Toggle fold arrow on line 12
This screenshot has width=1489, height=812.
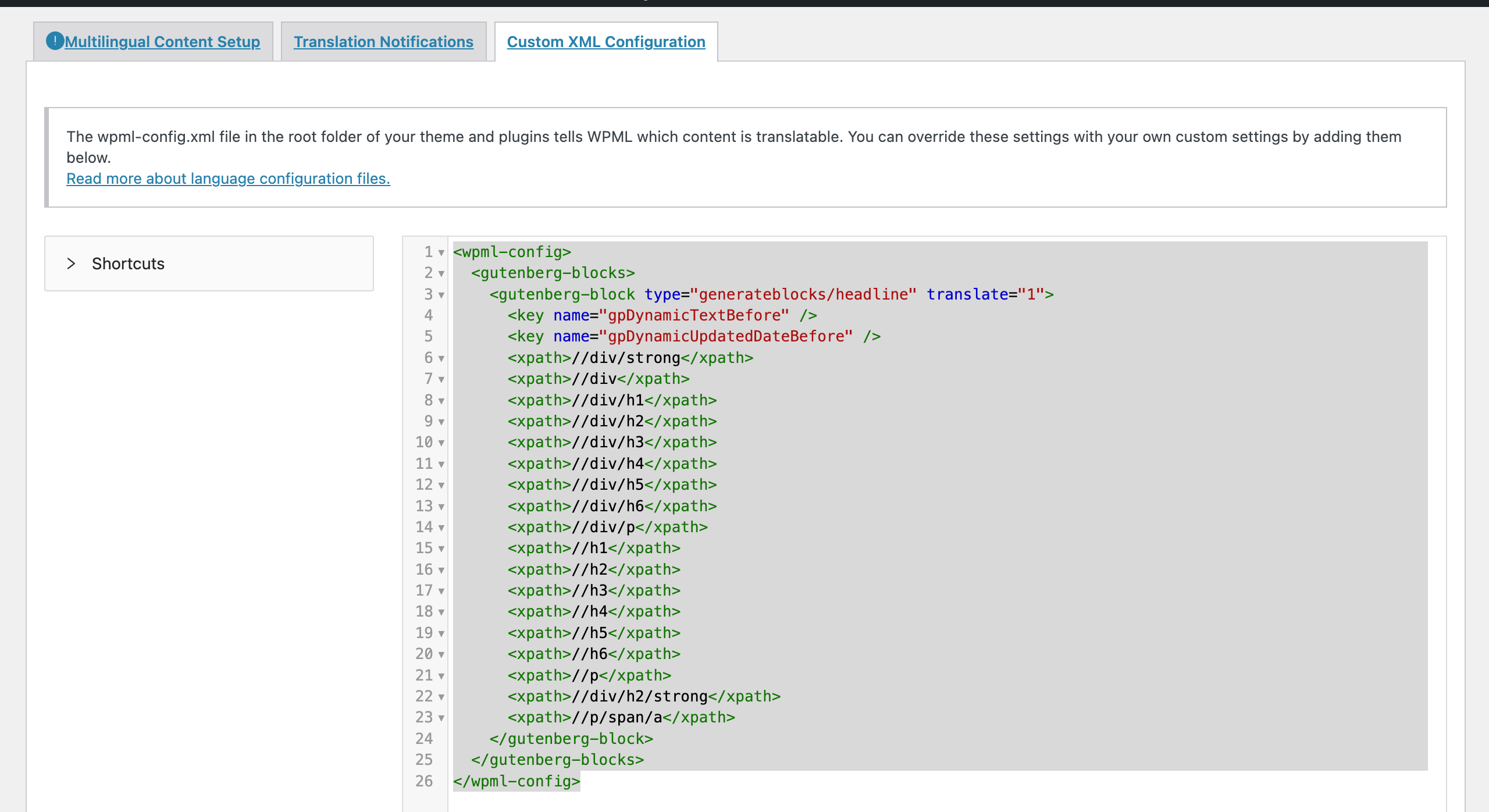(x=441, y=485)
